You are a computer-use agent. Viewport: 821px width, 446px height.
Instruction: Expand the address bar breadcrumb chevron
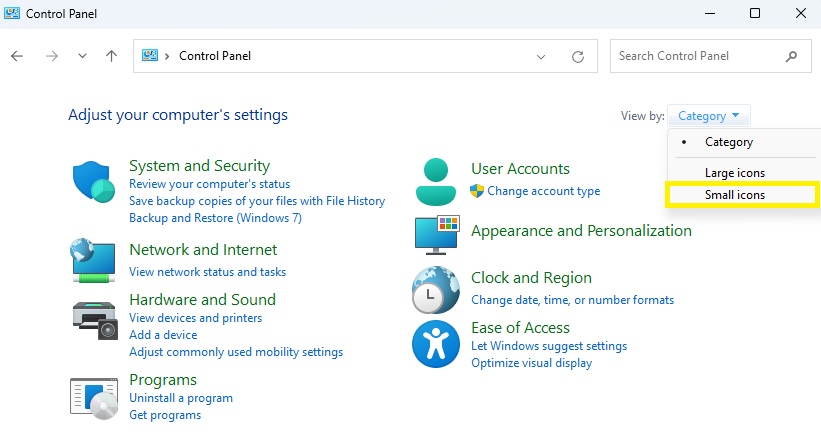[167, 56]
